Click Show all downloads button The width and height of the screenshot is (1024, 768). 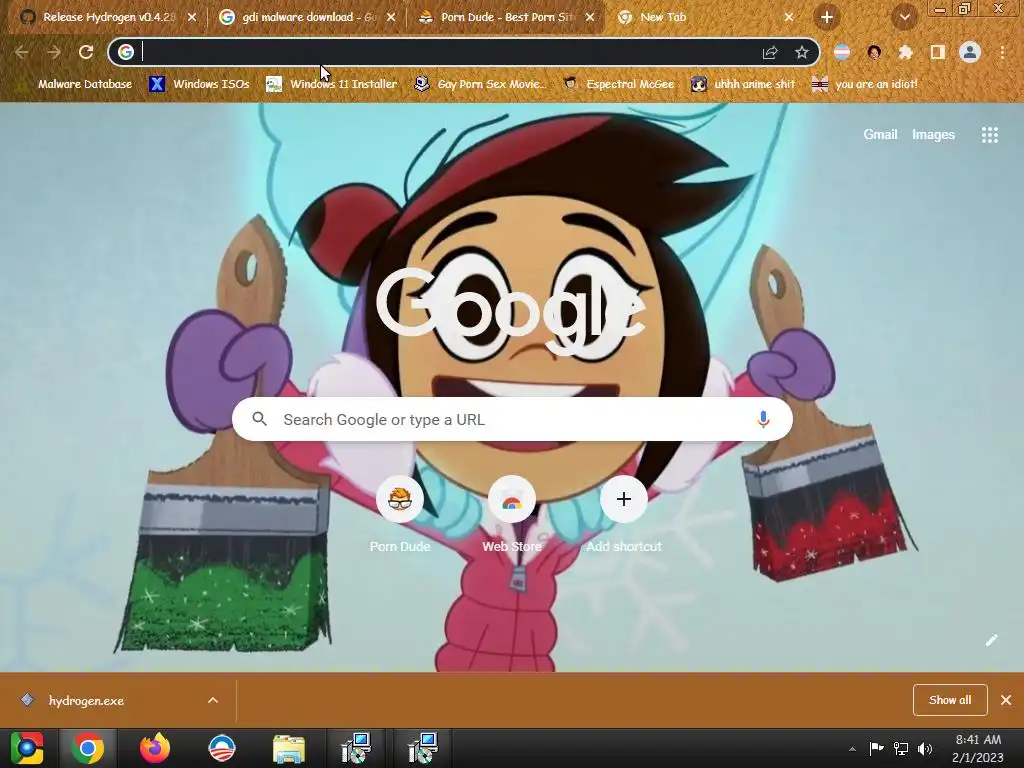pos(950,700)
